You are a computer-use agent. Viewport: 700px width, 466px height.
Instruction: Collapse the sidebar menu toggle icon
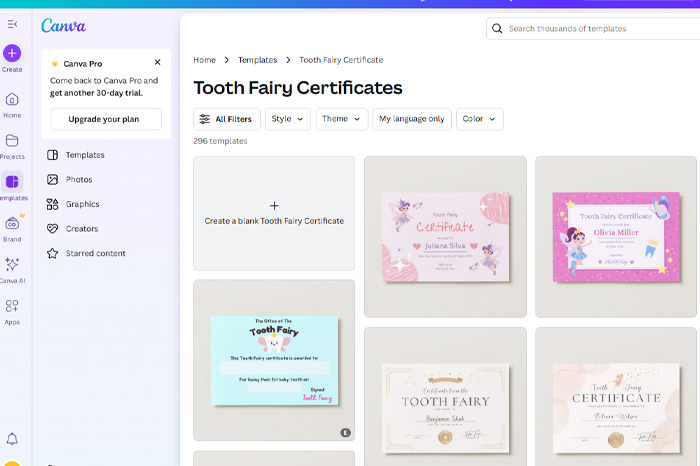(12, 24)
